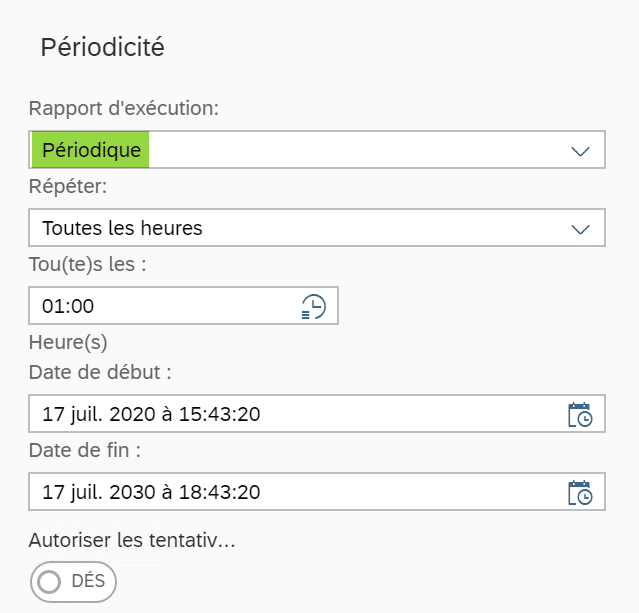The image size is (639, 613).
Task: Select the highlighted Périodique value
Action: (90, 150)
